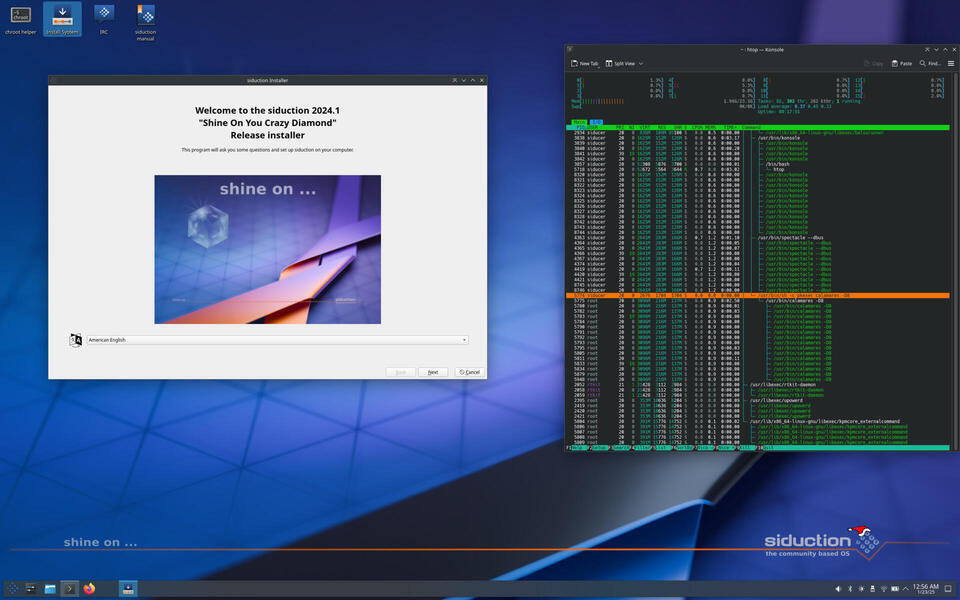Select the "/bin/bash" process row in htop
The image size is (960, 600).
point(758,164)
